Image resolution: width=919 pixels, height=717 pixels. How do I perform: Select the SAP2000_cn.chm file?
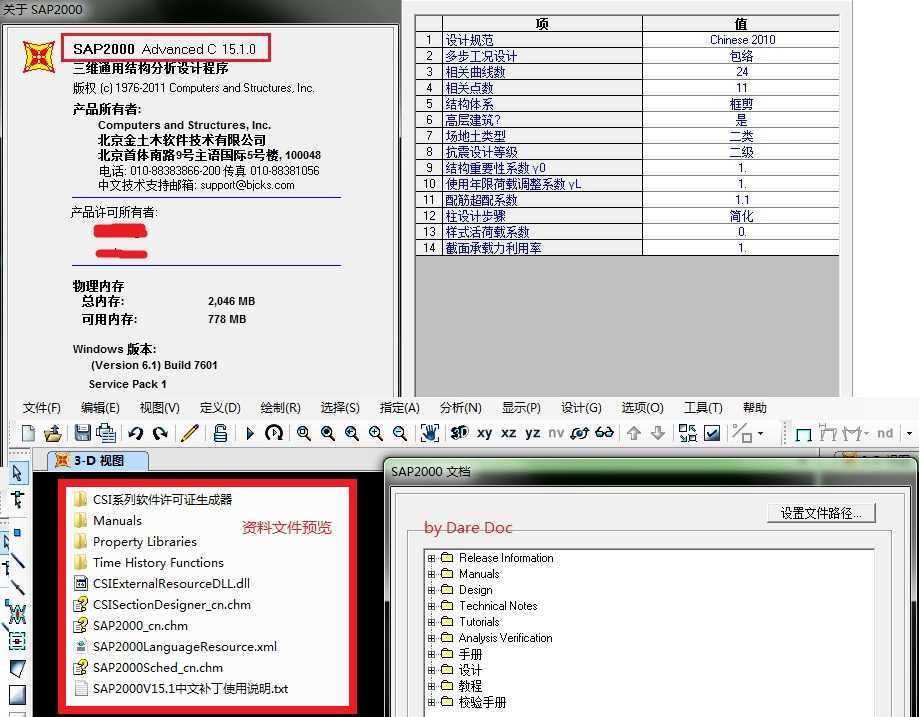pyautogui.click(x=131, y=626)
